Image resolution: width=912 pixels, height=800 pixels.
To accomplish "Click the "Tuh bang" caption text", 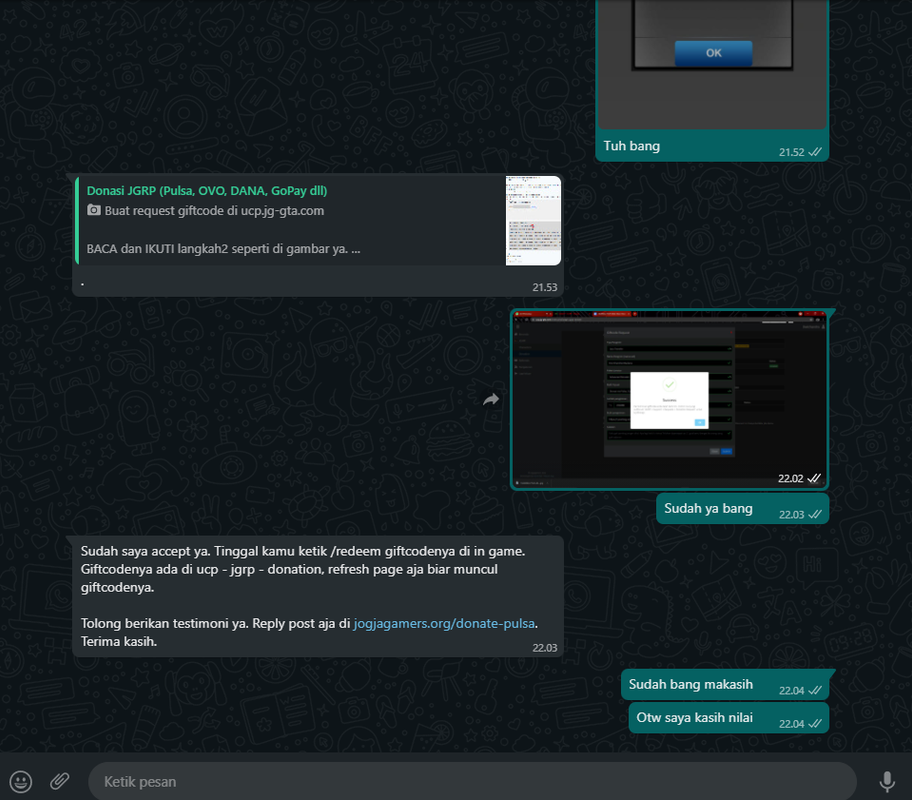I will pos(631,146).
